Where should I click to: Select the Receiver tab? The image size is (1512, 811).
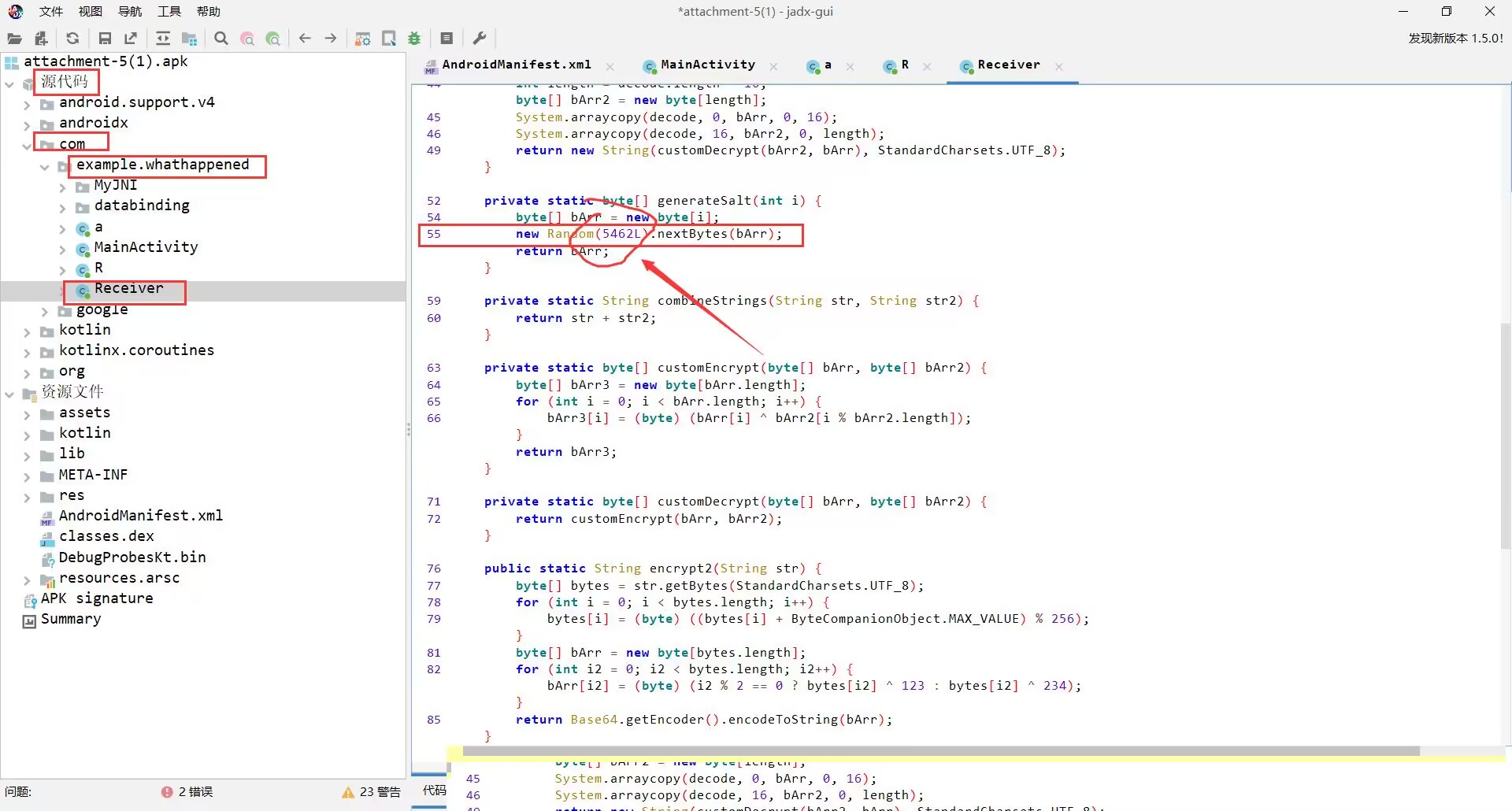click(1008, 65)
